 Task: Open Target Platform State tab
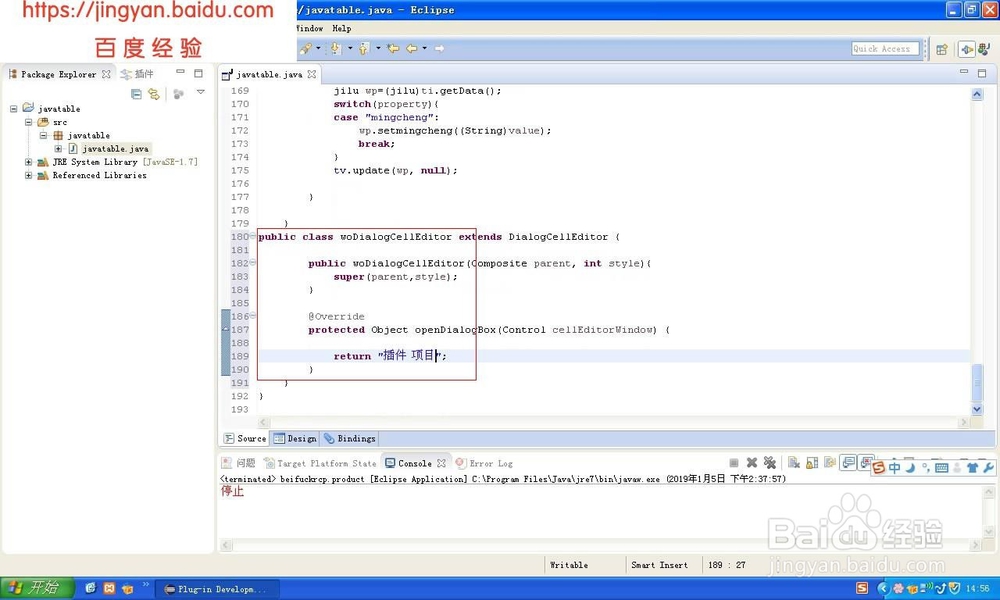320,464
